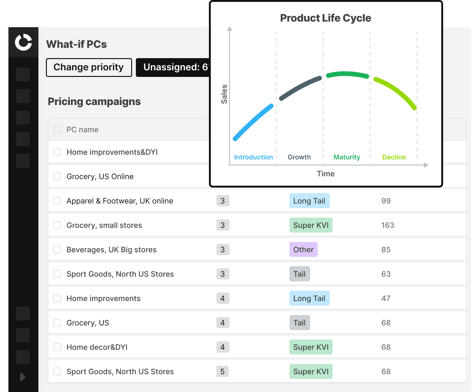Click the purple Other tag

coord(303,249)
